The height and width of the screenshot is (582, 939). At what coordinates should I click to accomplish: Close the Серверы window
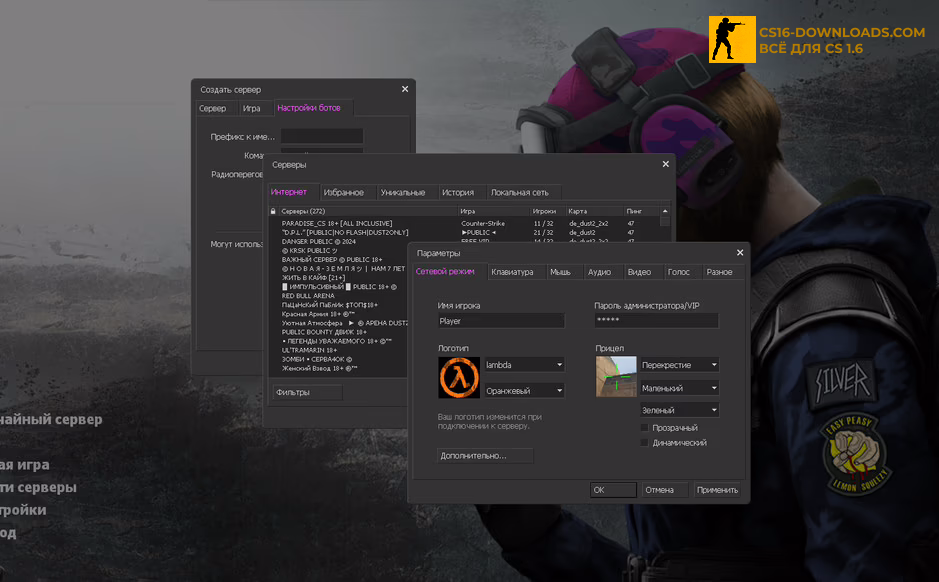coord(665,164)
